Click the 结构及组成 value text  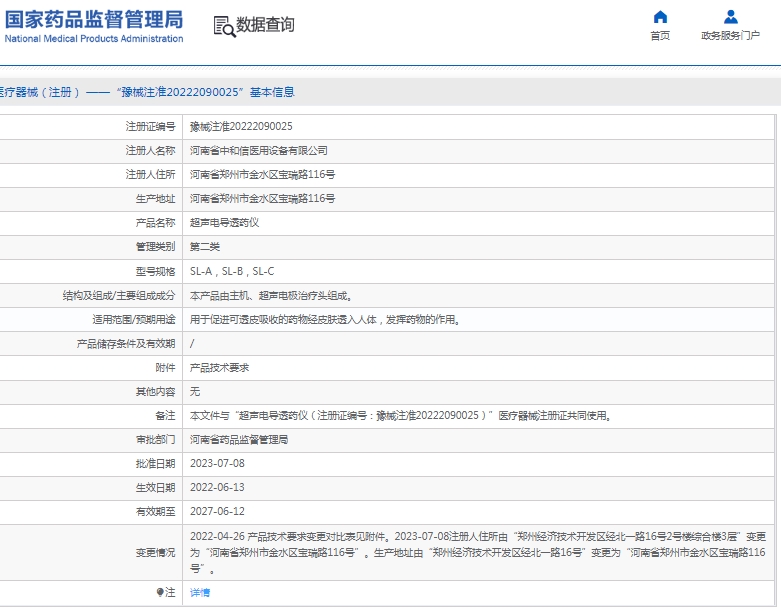tap(271, 296)
